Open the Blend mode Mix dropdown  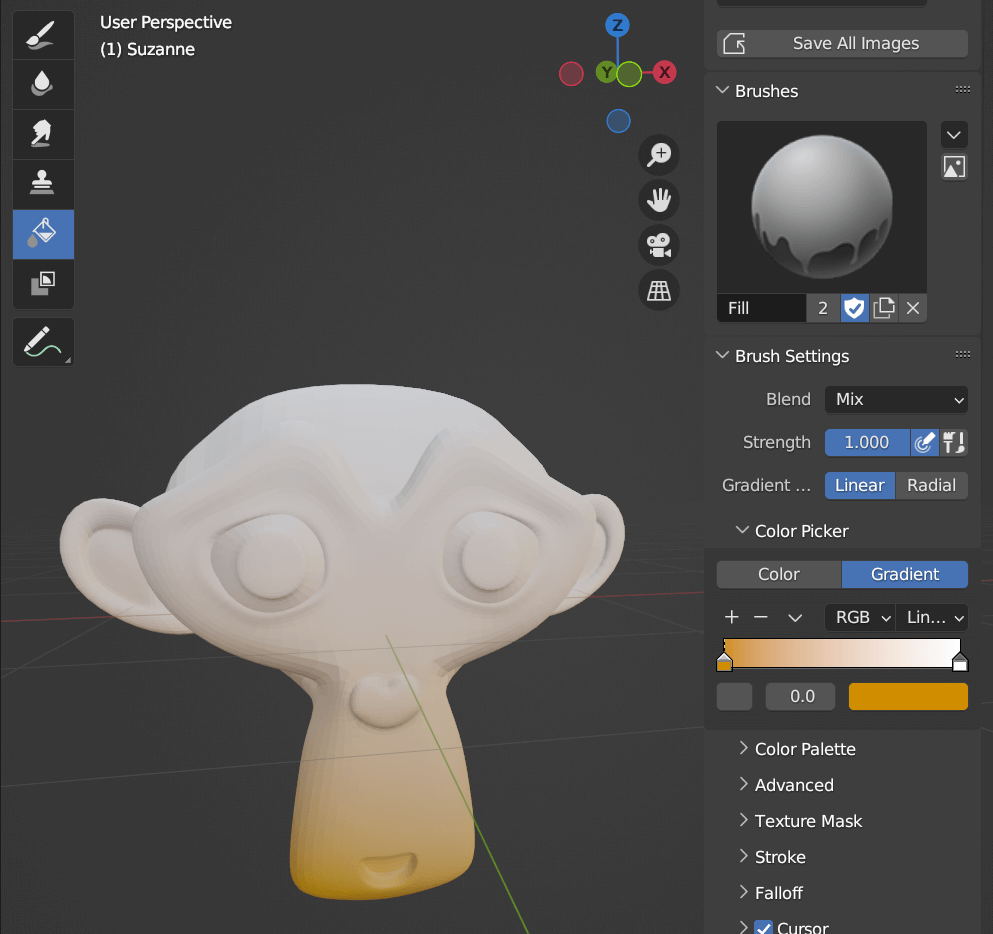[x=896, y=400]
